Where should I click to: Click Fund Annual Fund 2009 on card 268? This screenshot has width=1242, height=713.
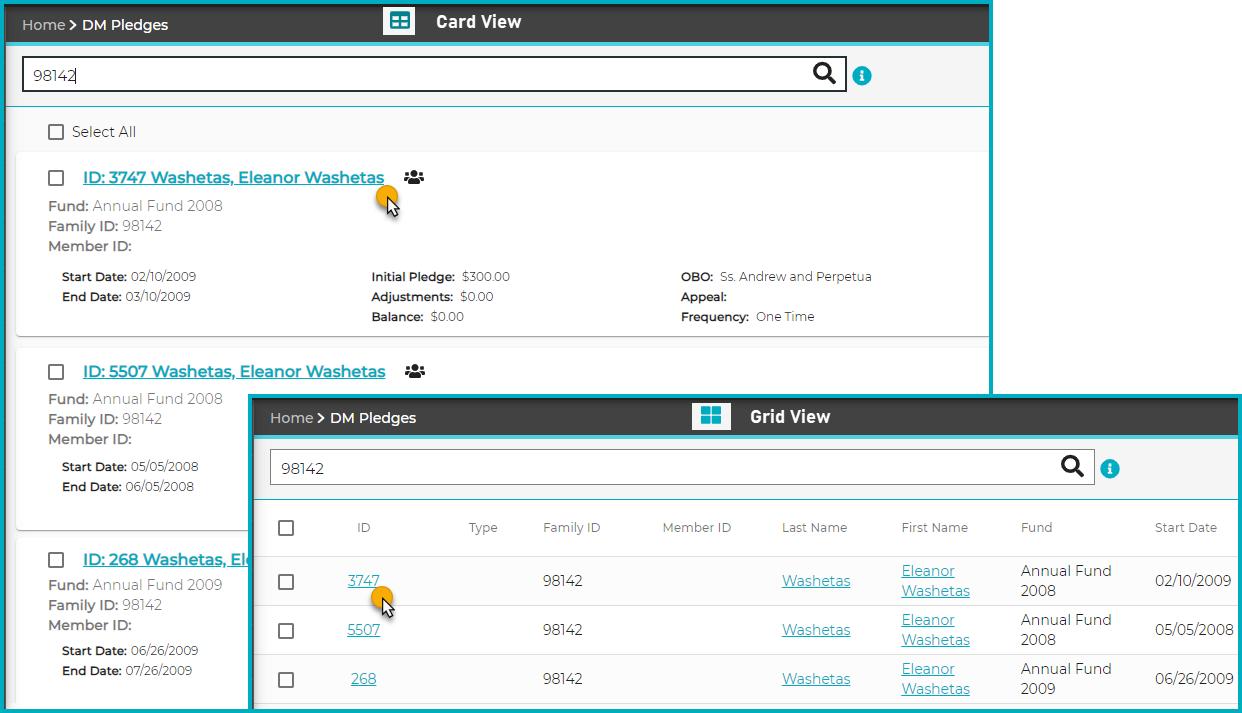[135, 585]
